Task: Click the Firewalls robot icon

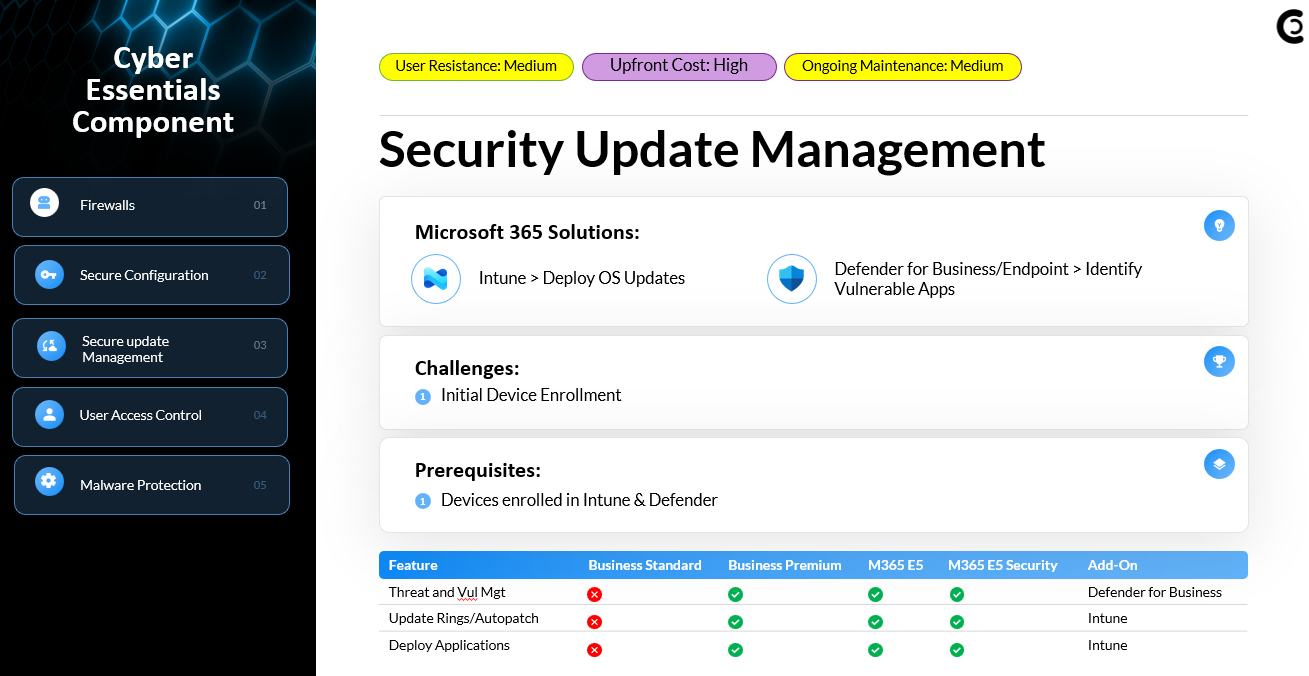Action: [44, 203]
